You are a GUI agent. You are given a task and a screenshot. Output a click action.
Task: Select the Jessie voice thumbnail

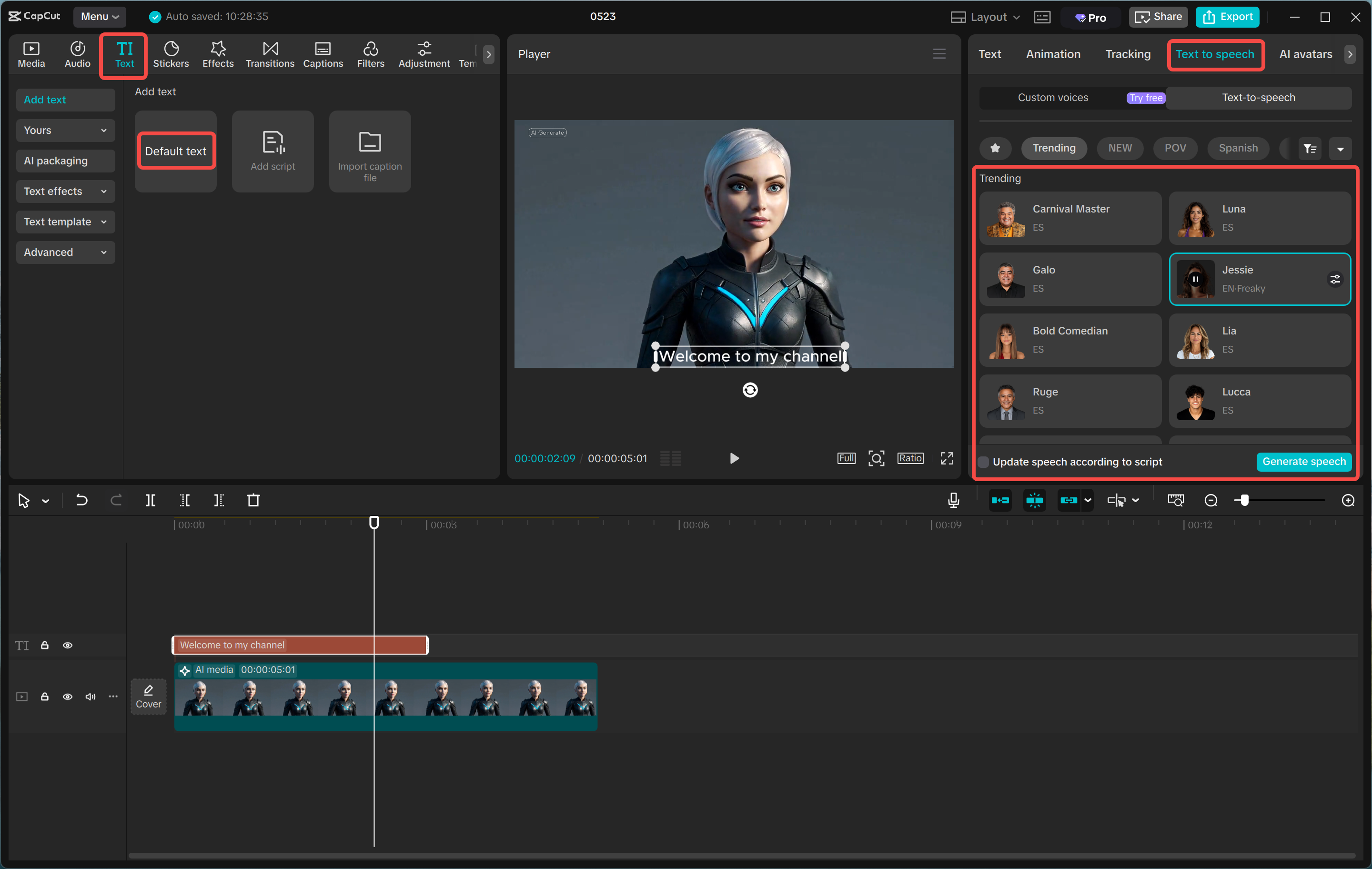1195,279
